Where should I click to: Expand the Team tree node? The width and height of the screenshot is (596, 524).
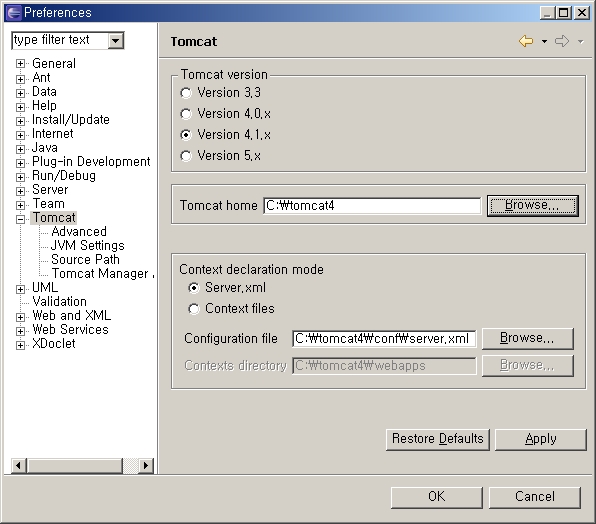pos(21,205)
